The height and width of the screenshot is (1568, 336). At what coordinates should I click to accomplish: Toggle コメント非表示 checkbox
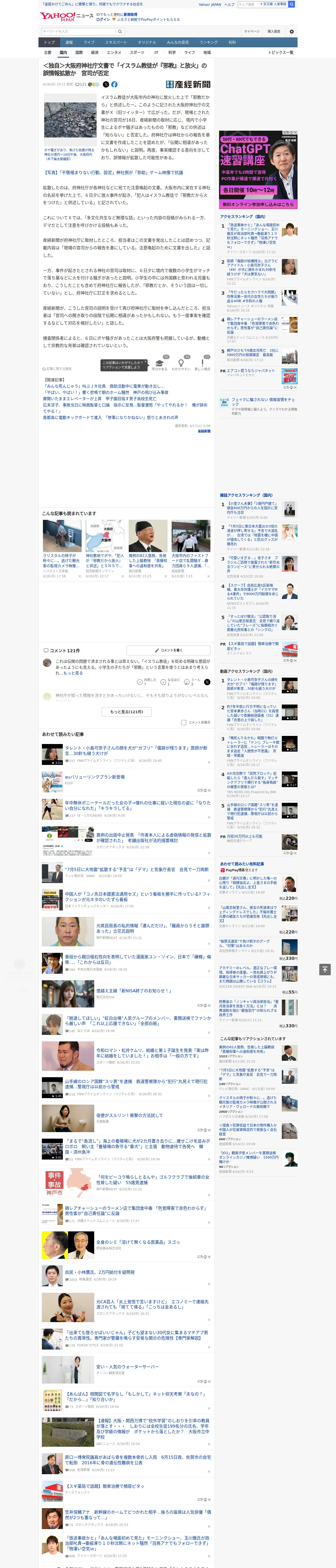pyautogui.click(x=183, y=723)
